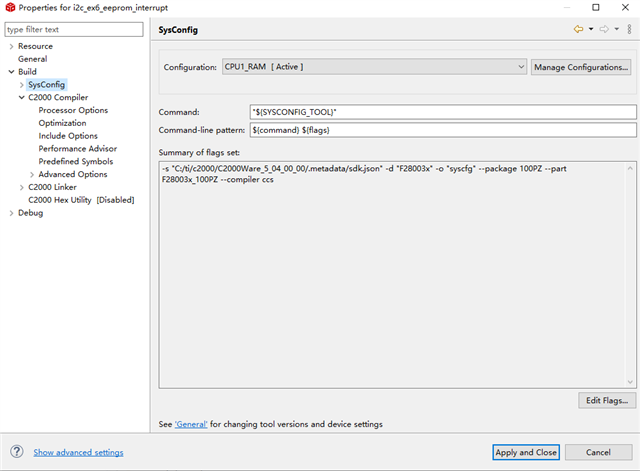The width and height of the screenshot is (640, 471).
Task: Click the Edit Flags button
Action: pos(606,401)
